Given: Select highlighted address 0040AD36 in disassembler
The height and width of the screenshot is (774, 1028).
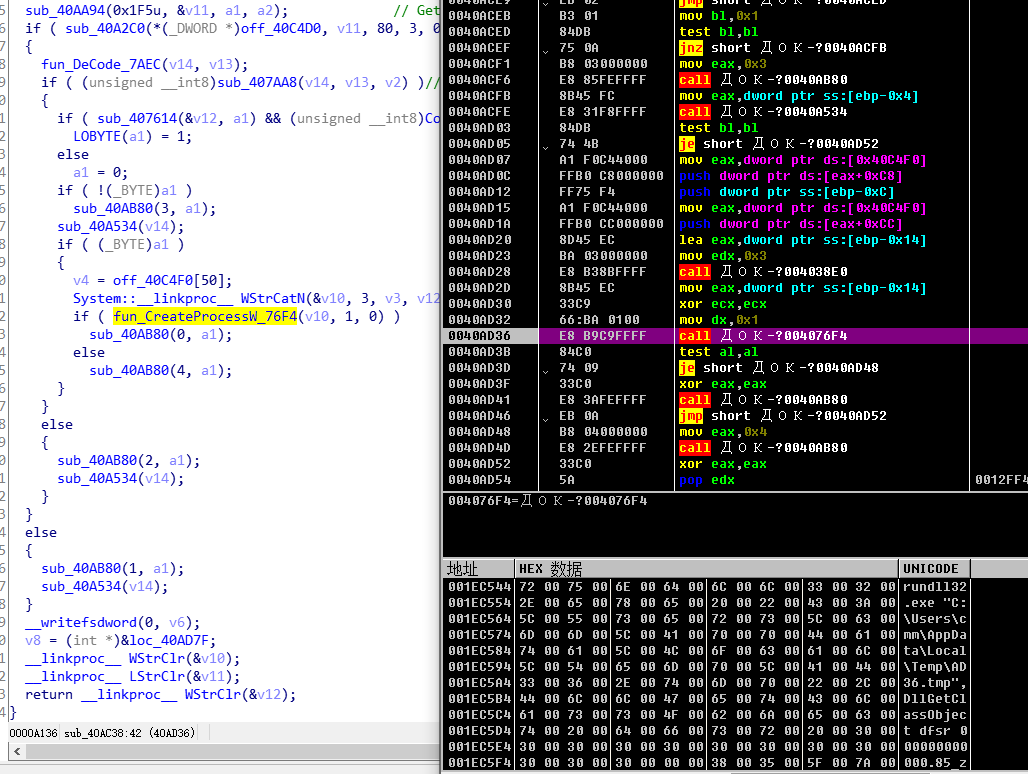Looking at the screenshot, I should (479, 336).
